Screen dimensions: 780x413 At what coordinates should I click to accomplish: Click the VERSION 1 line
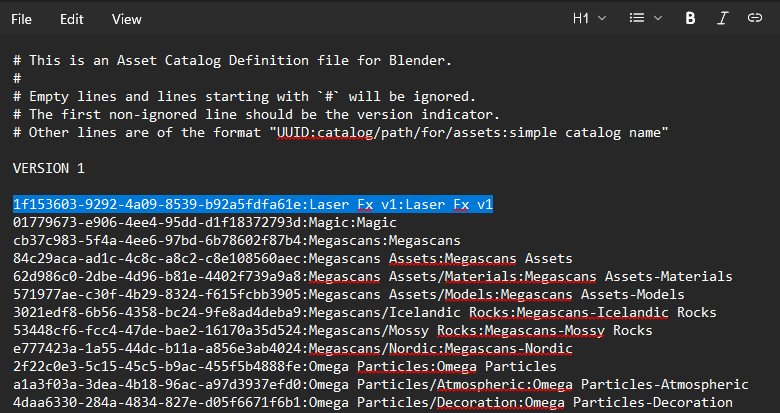(x=49, y=168)
